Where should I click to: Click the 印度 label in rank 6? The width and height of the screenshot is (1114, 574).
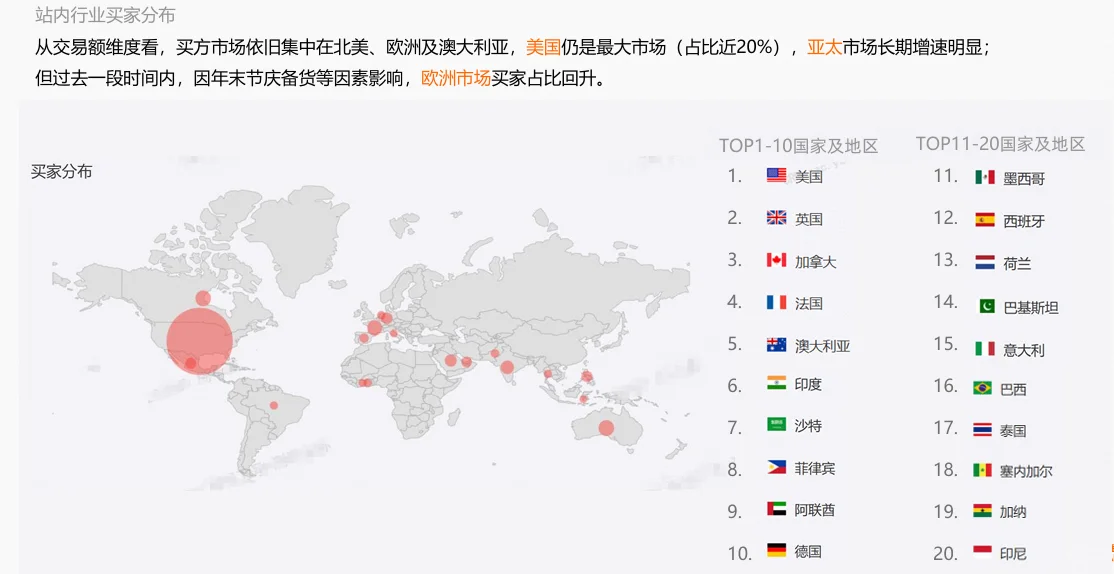pos(809,384)
